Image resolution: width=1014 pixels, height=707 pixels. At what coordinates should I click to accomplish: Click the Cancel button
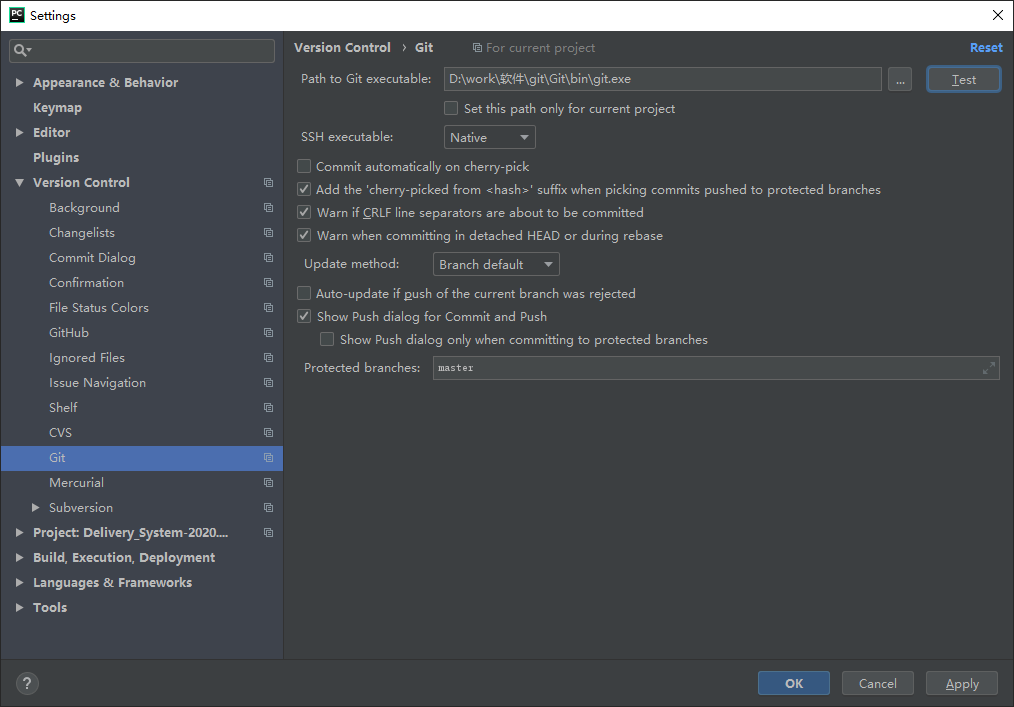(878, 683)
